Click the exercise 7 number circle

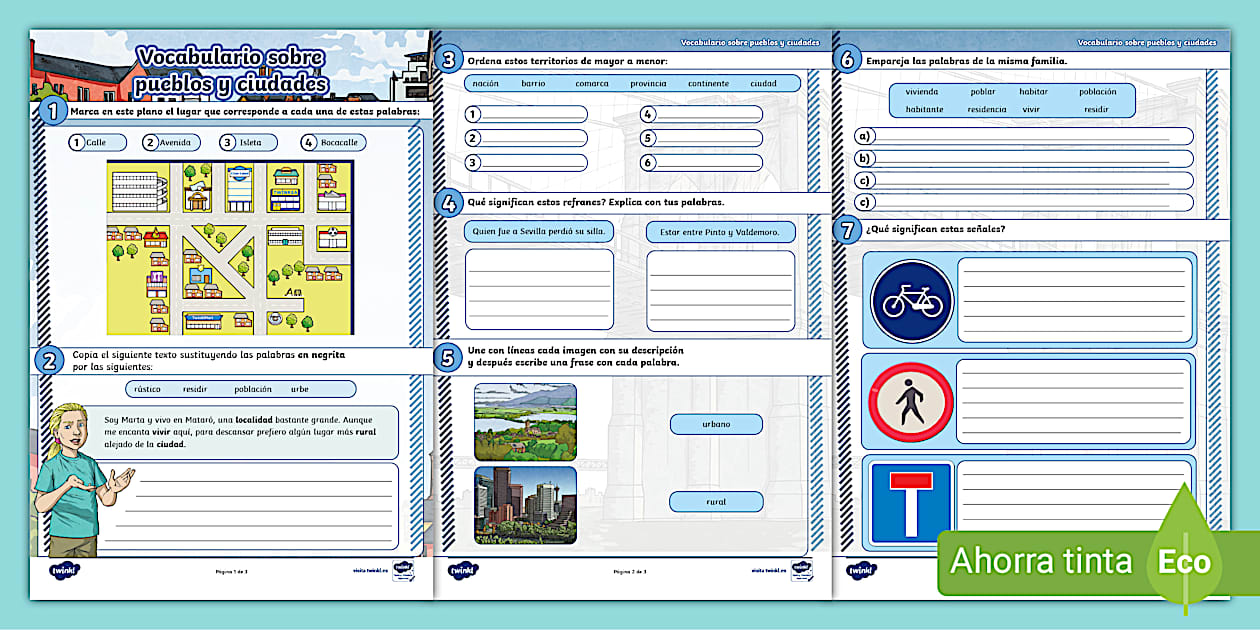click(847, 230)
